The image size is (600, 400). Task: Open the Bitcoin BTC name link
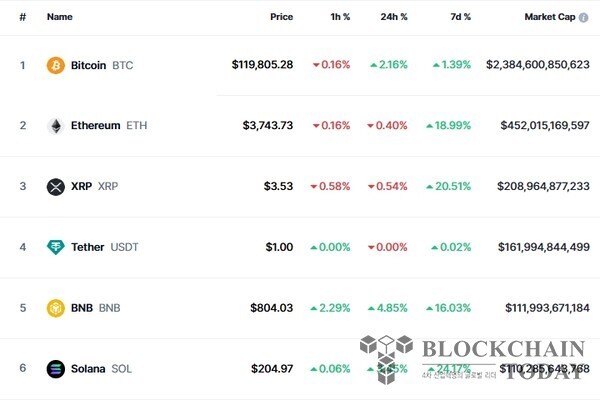tap(102, 65)
